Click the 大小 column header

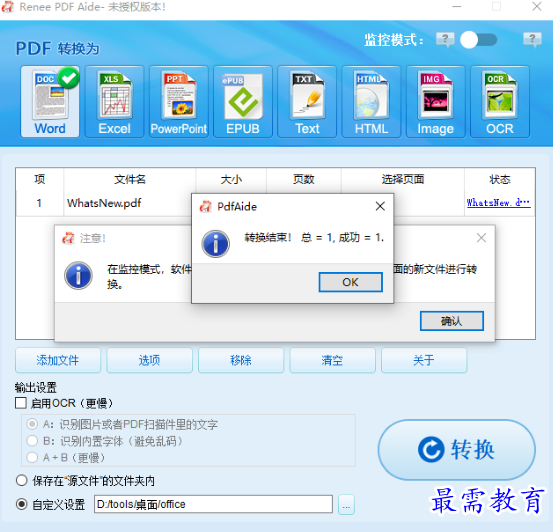[231, 179]
